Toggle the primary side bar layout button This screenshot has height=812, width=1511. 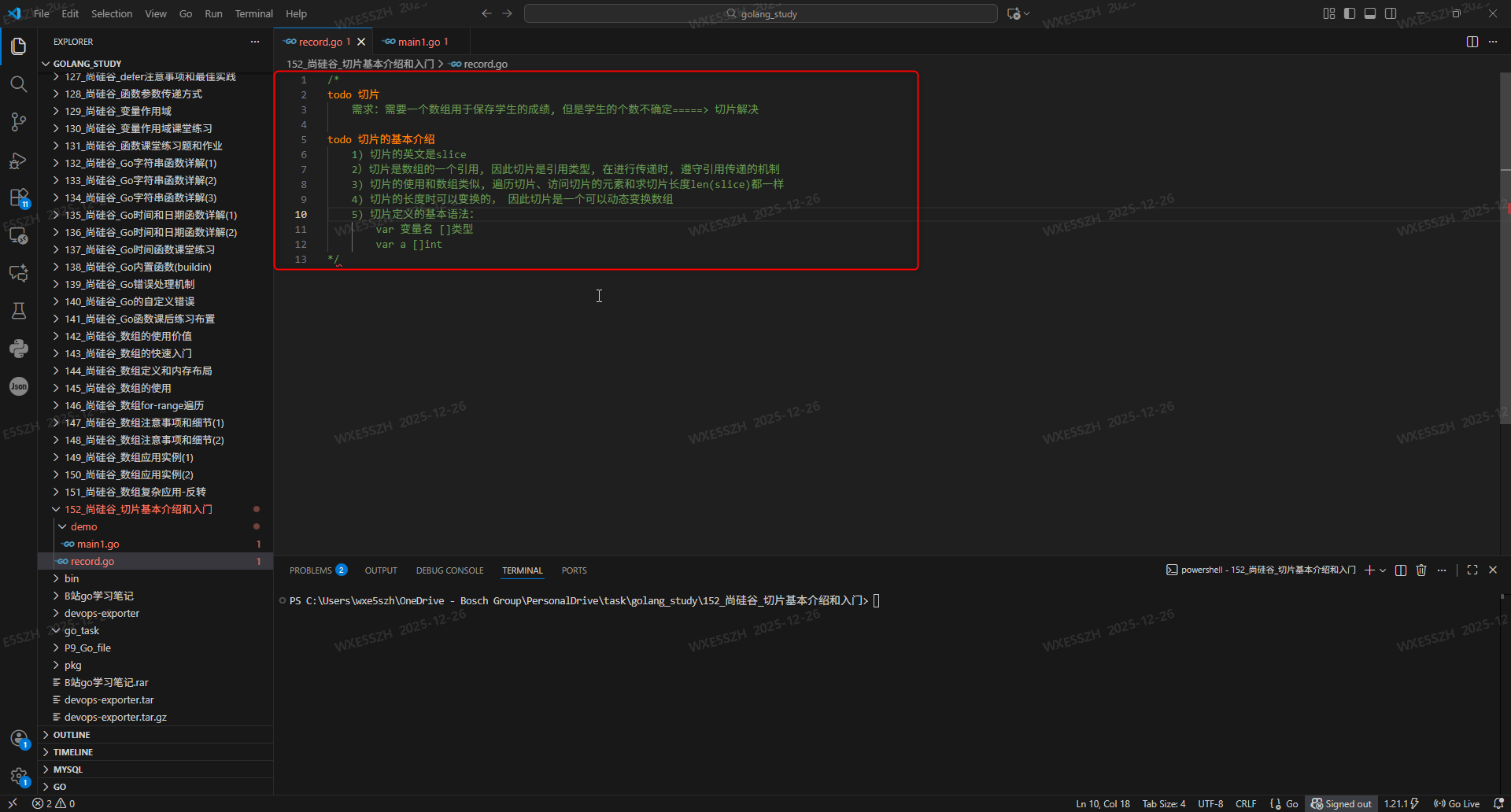pos(1350,13)
